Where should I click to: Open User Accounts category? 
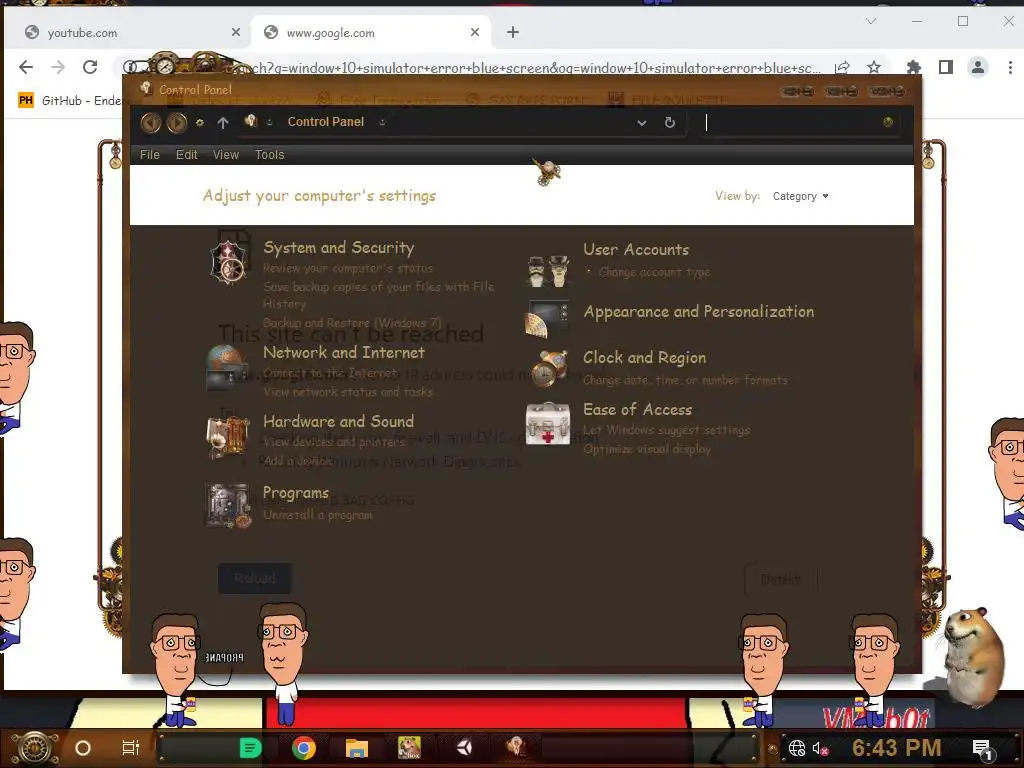tap(636, 249)
